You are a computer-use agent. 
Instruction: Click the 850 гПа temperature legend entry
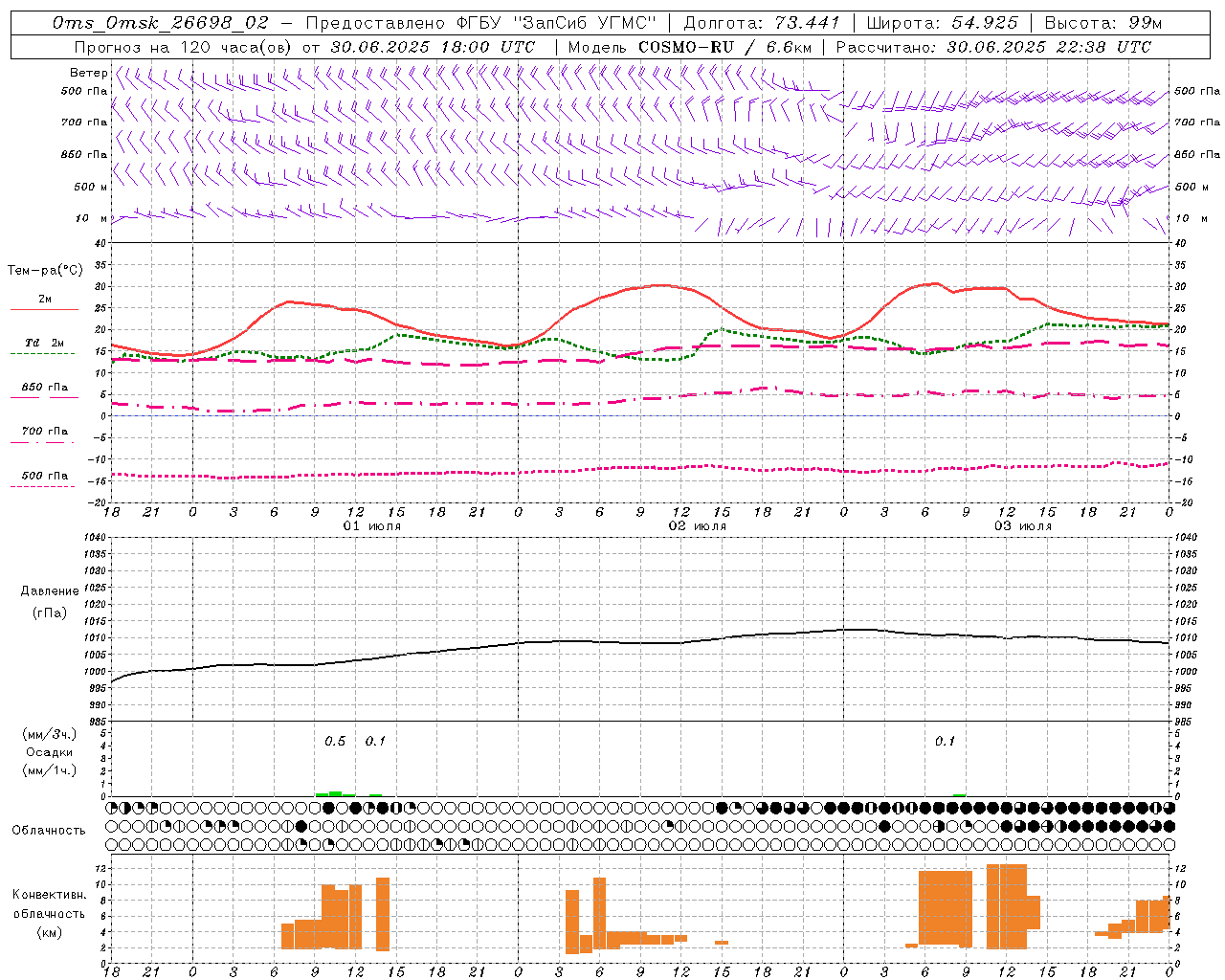(x=44, y=388)
